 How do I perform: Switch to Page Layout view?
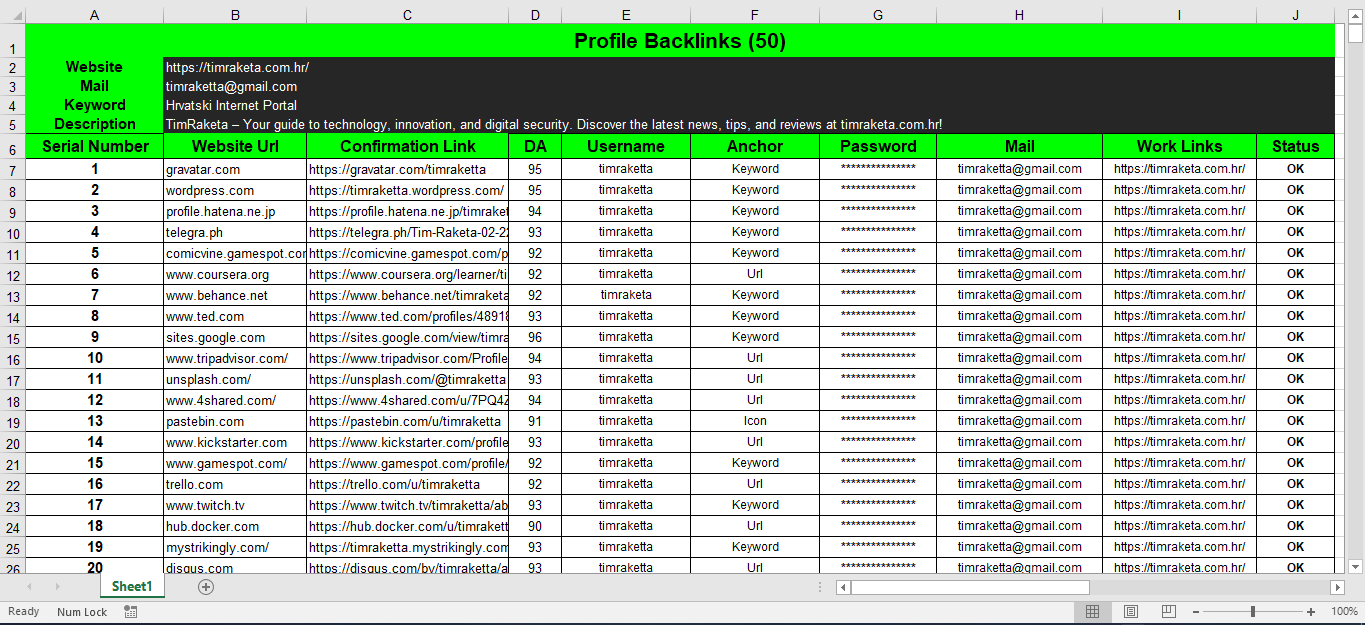1130,611
